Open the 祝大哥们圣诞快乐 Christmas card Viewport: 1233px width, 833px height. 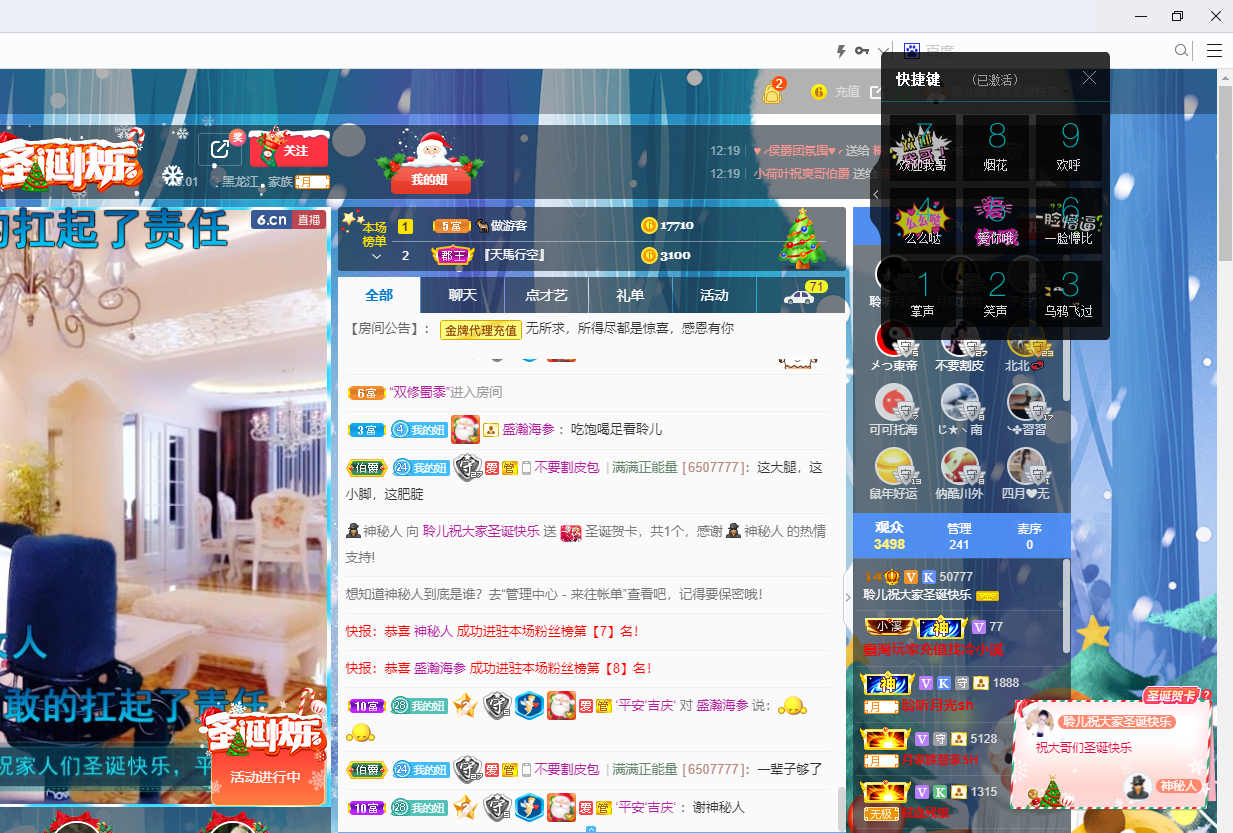tap(1111, 752)
